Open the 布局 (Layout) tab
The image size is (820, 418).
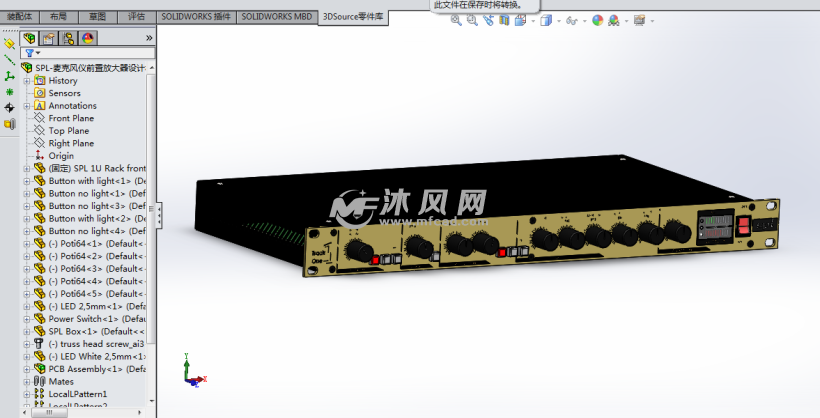(58, 17)
